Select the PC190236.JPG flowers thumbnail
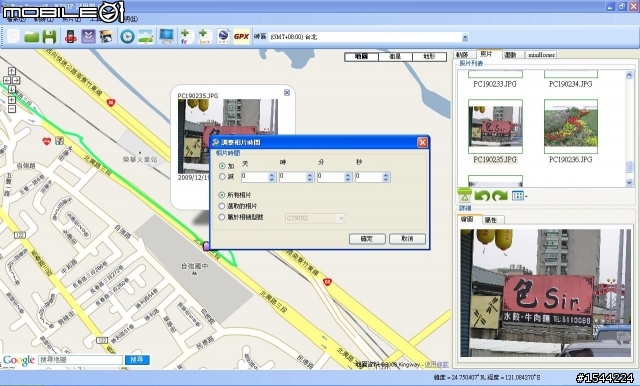Screen dimensions: 640x386 point(571,126)
